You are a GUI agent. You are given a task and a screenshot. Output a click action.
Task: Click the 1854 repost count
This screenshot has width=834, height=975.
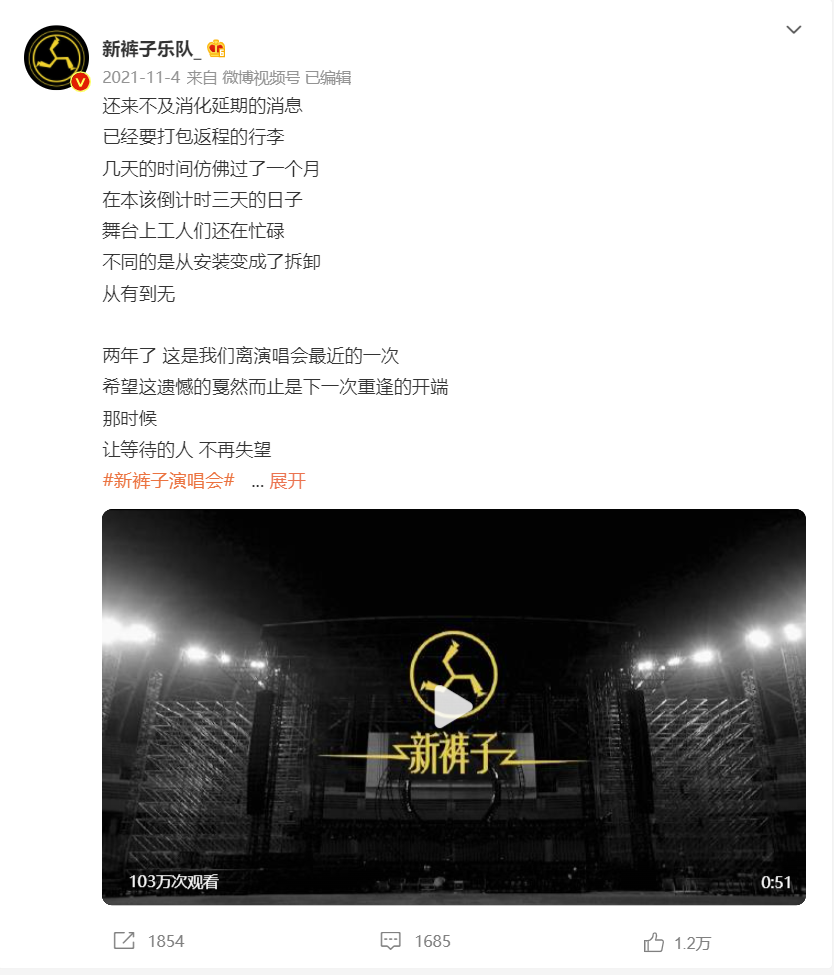(166, 941)
